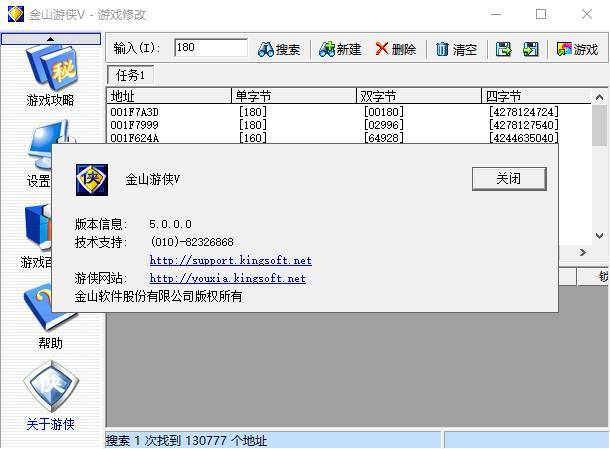This screenshot has height=449, width=610.
Task: Click the 清空 trash toolbar button
Action: (456, 49)
